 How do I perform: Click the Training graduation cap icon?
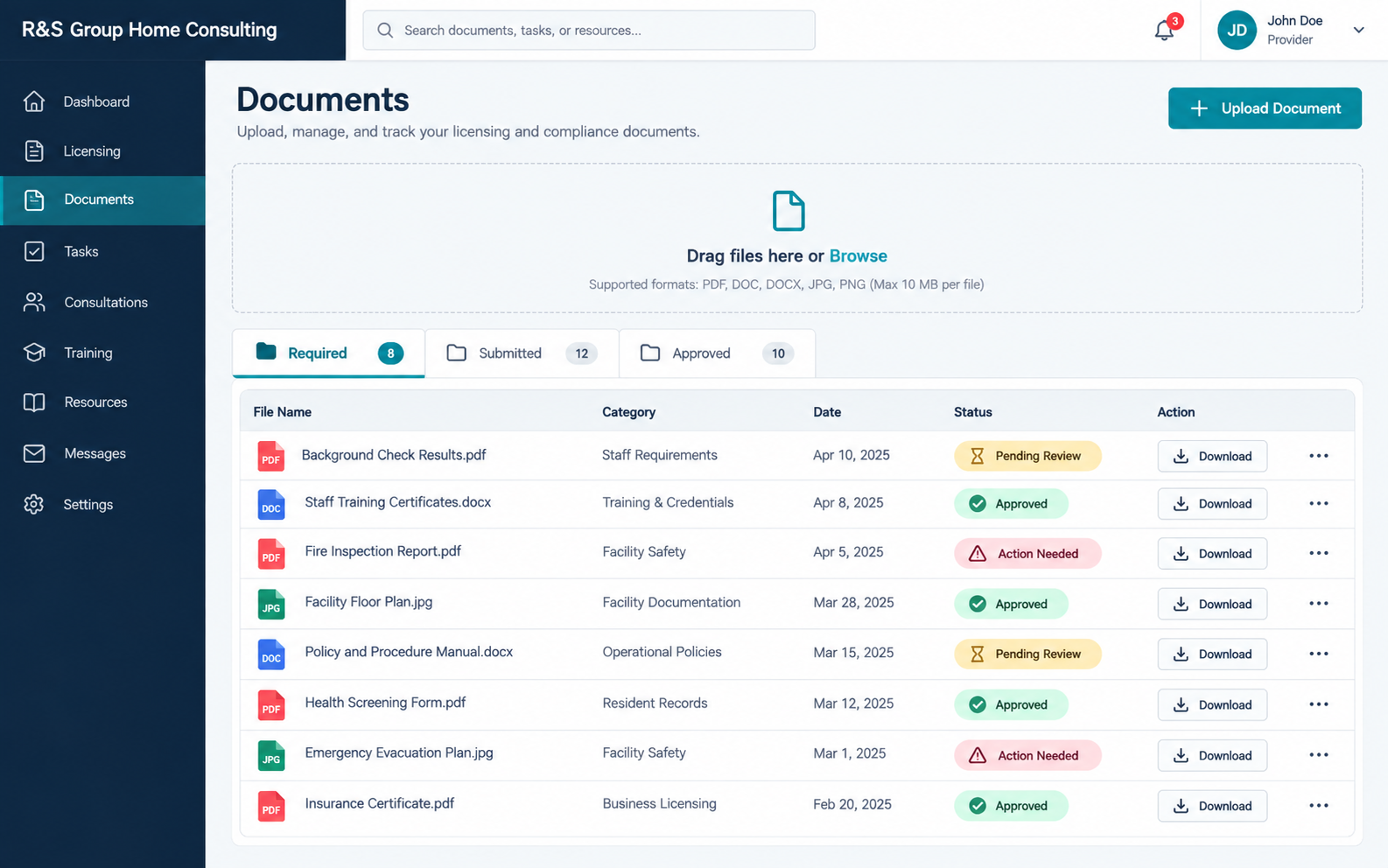[34, 353]
